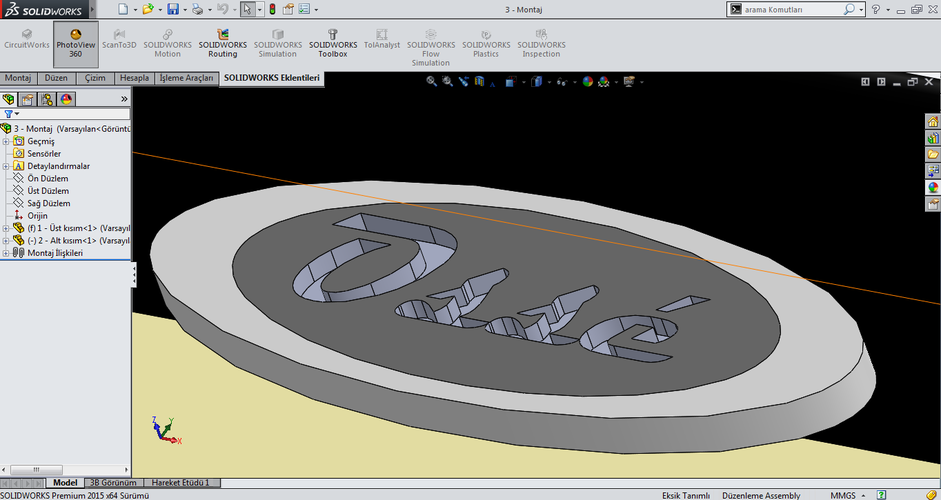Expand the 1 - Üst kısım component
Viewport: 941px width, 500px height.
[x=6, y=228]
